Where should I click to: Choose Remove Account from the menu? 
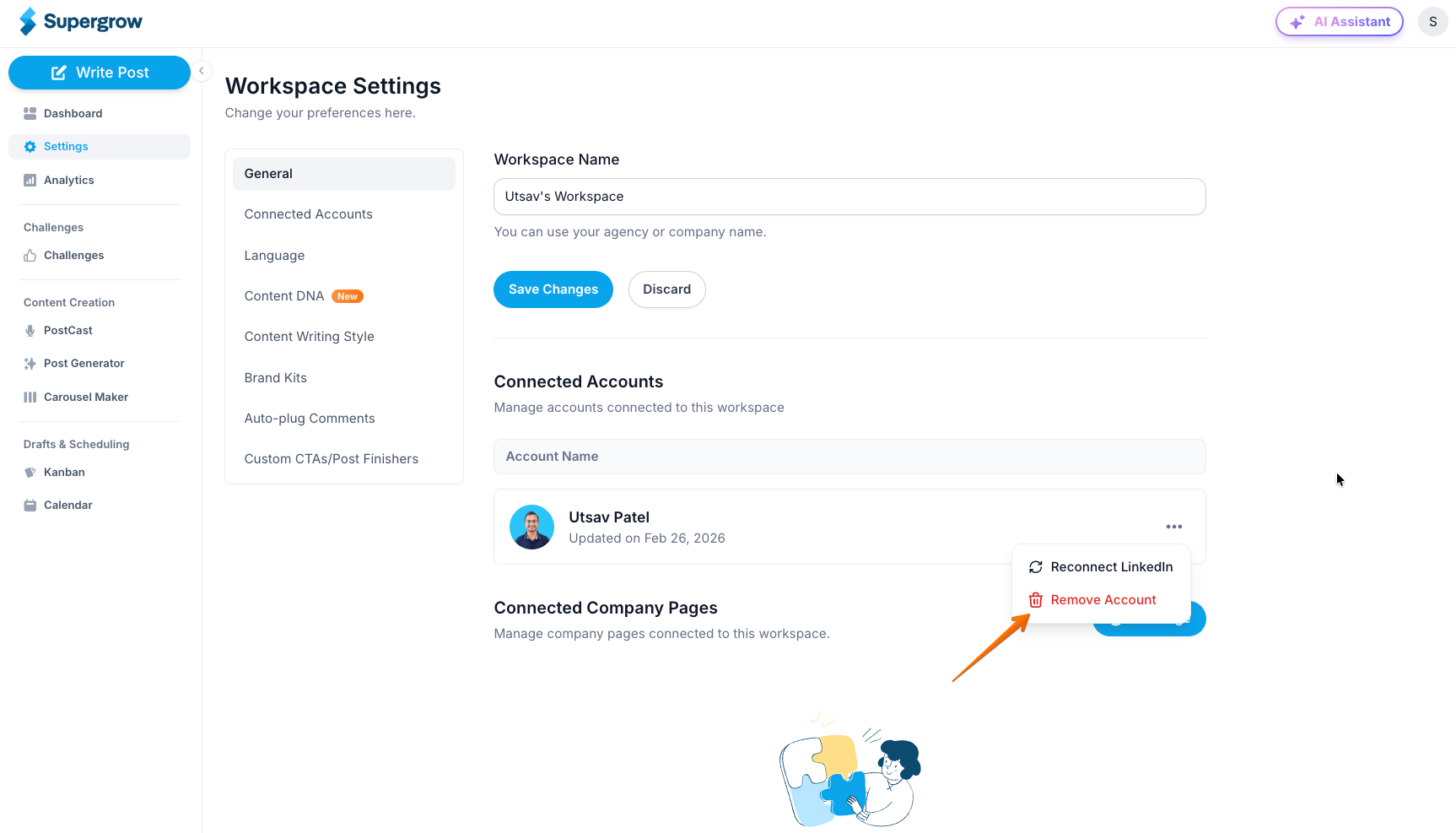(x=1101, y=600)
